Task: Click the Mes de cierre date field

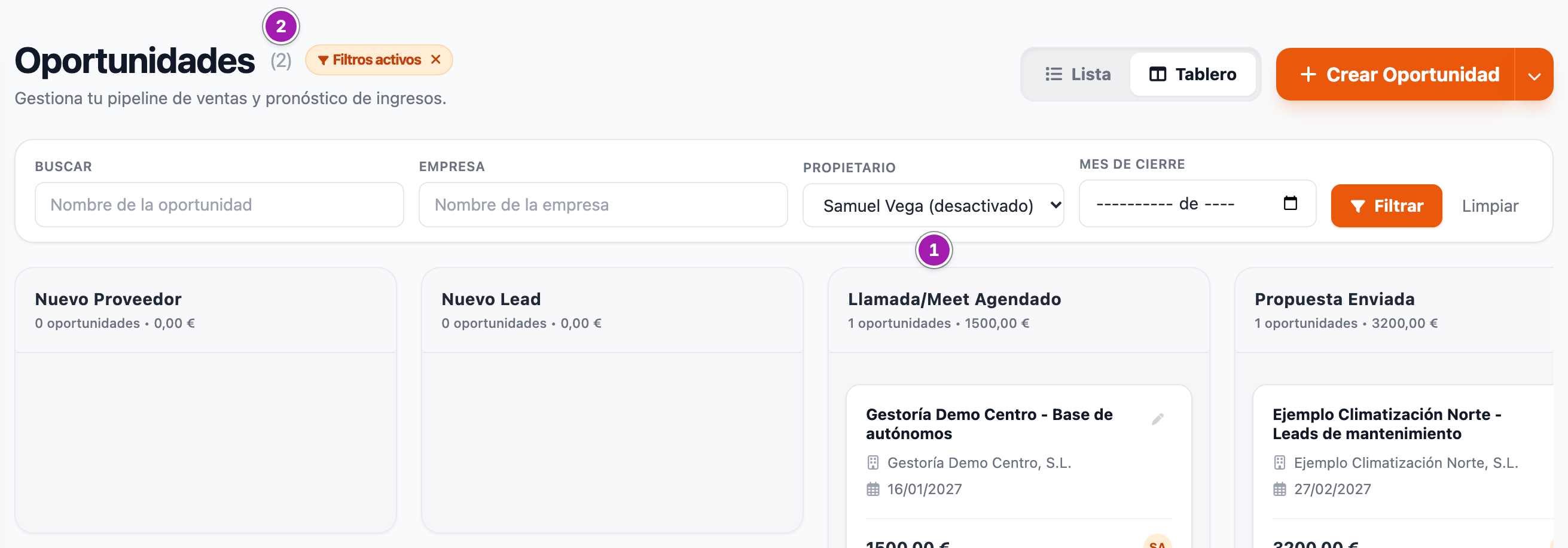Action: [x=1197, y=203]
